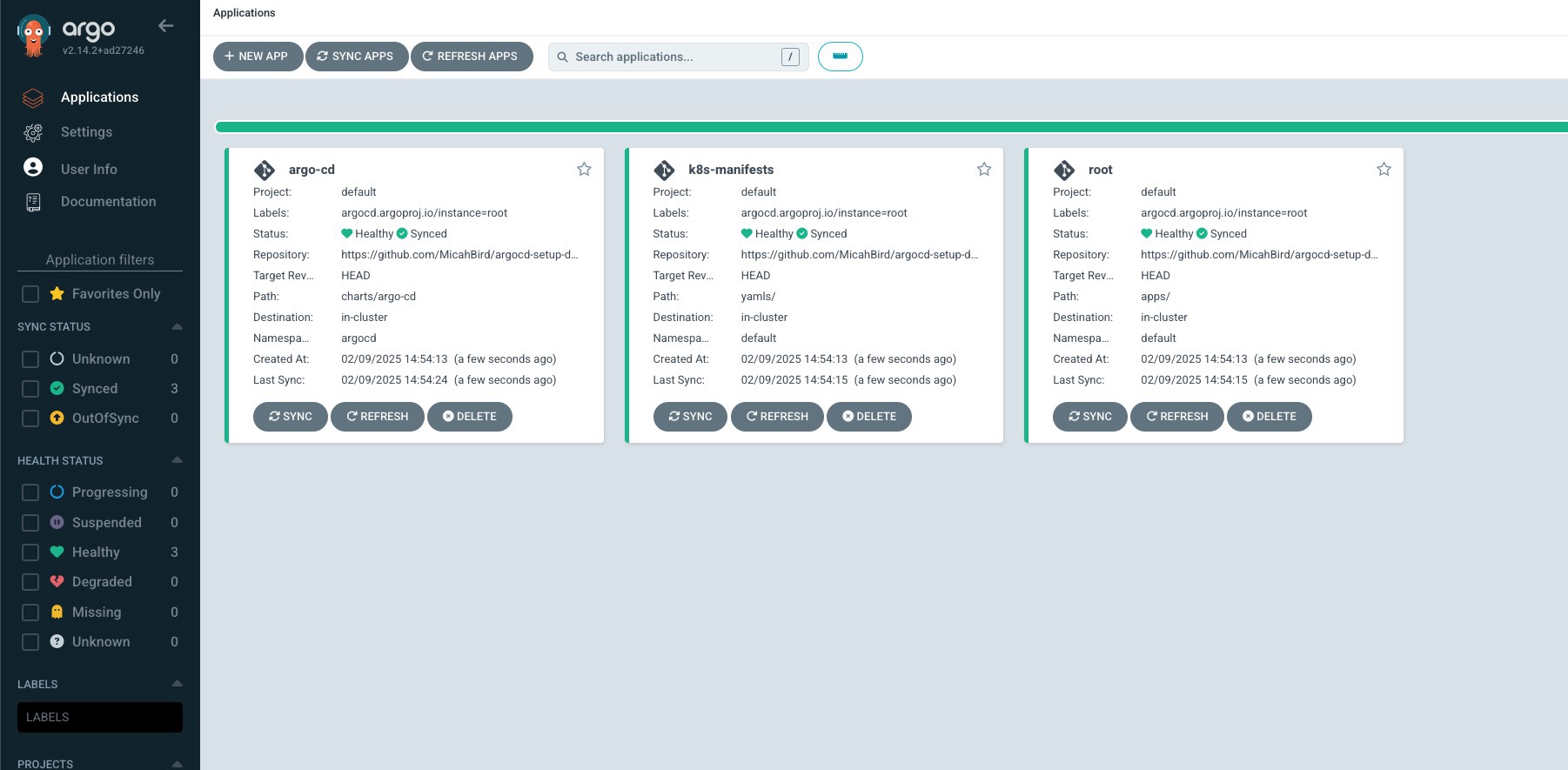Click argo-cd Synced check icon
The height and width of the screenshot is (770, 1568).
[x=402, y=233]
